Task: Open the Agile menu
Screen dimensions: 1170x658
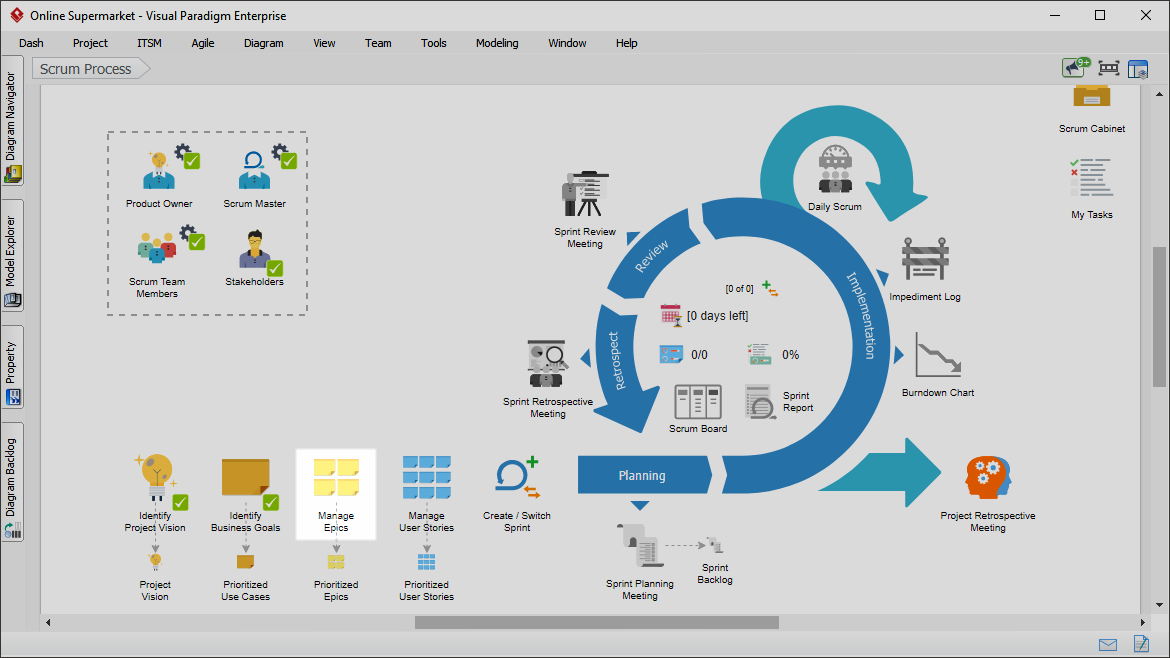Action: pos(203,43)
